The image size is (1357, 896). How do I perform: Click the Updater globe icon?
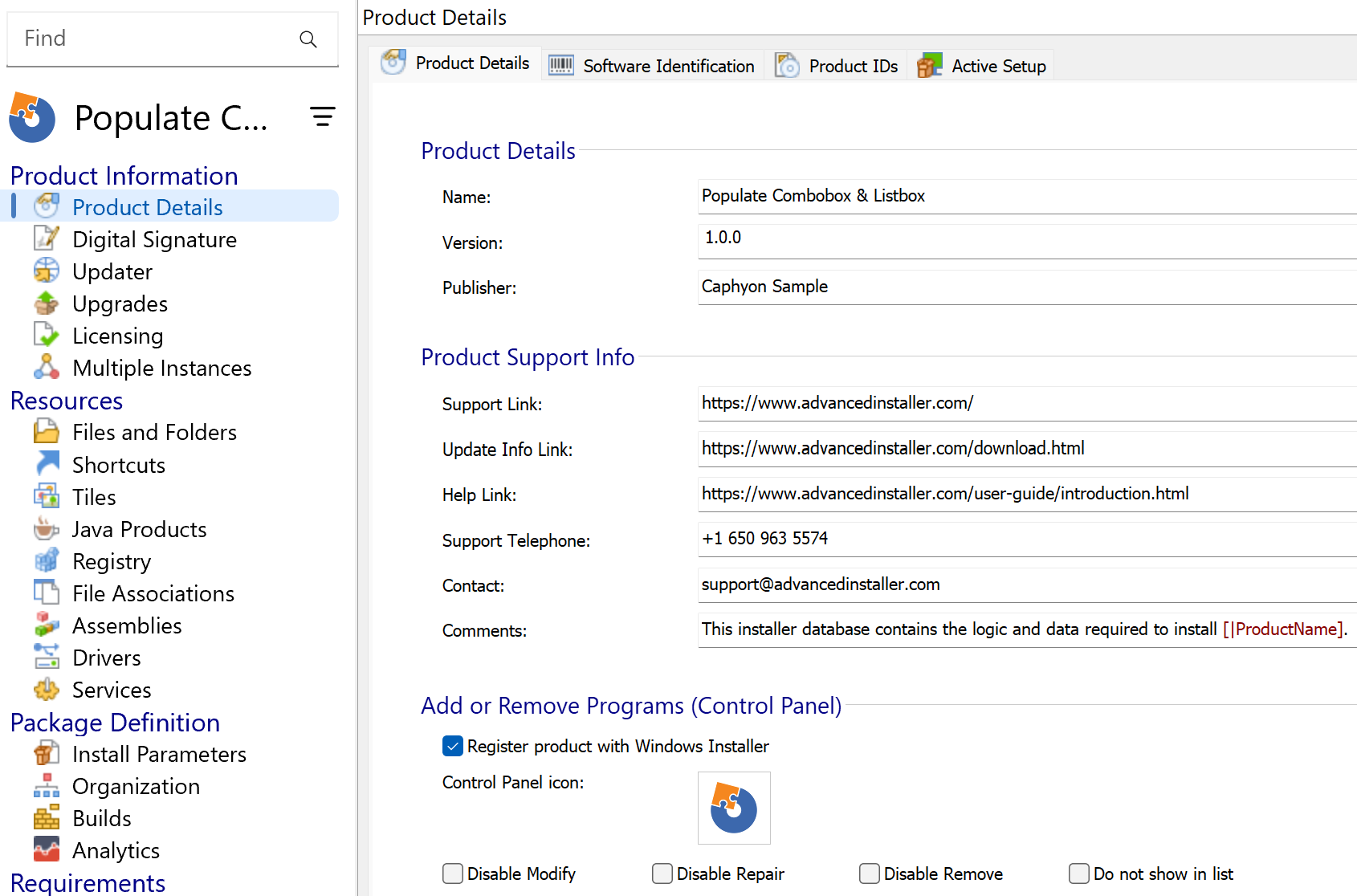pos(47,271)
